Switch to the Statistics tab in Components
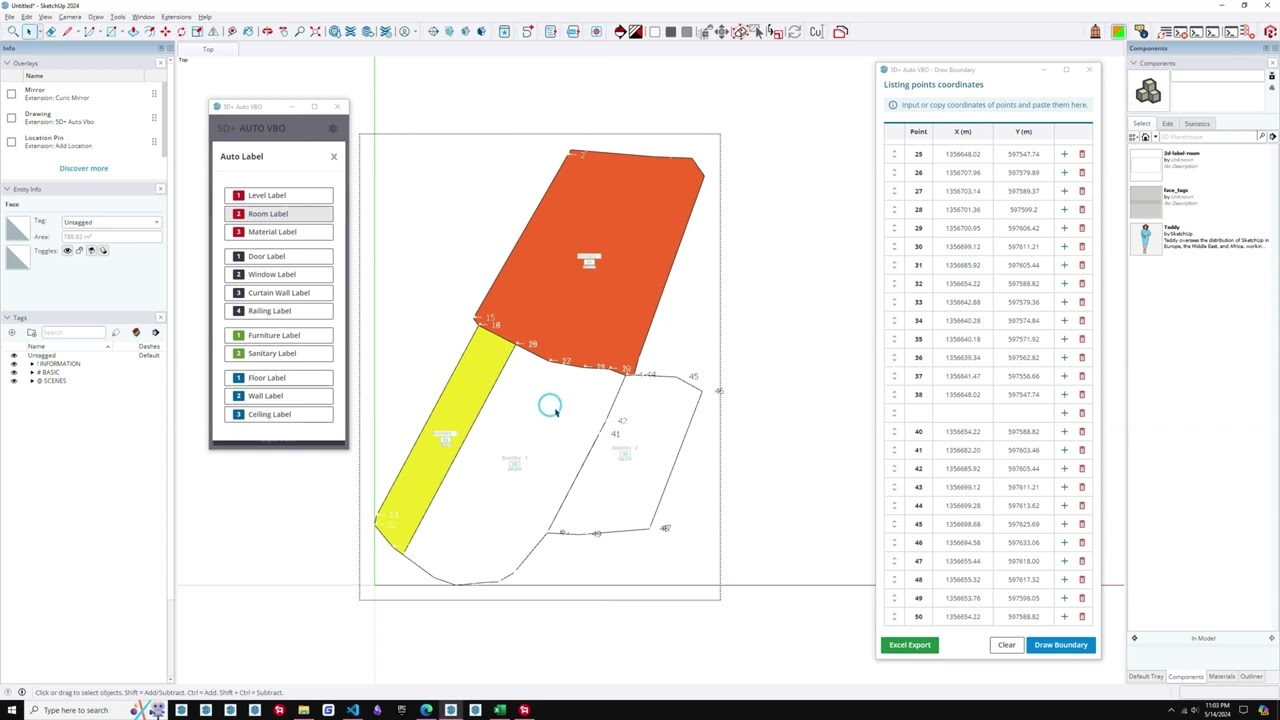This screenshot has height=720, width=1280. point(1197,124)
